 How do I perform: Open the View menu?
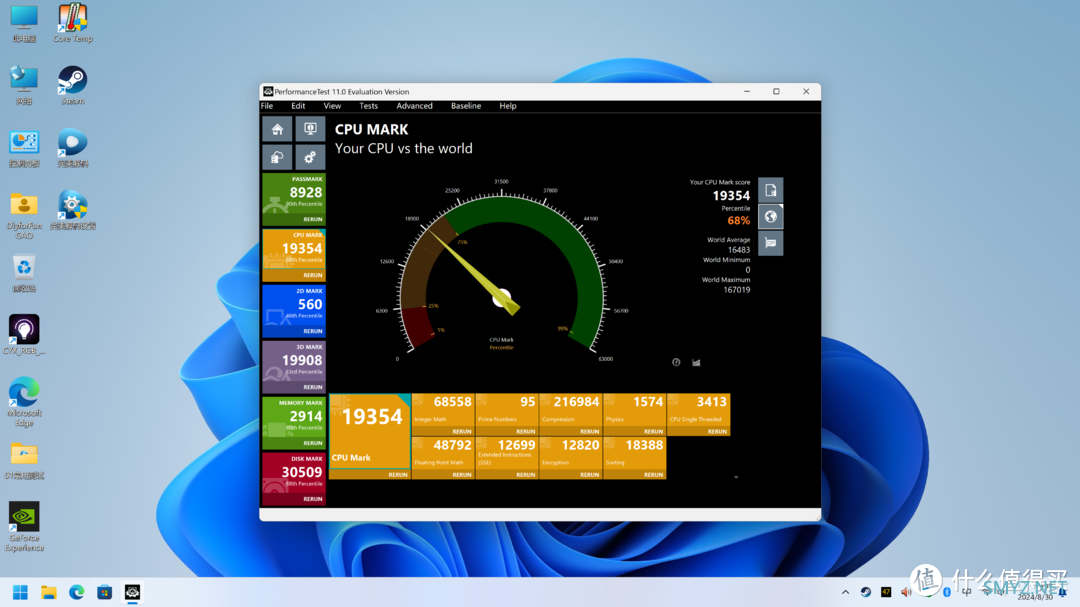332,106
